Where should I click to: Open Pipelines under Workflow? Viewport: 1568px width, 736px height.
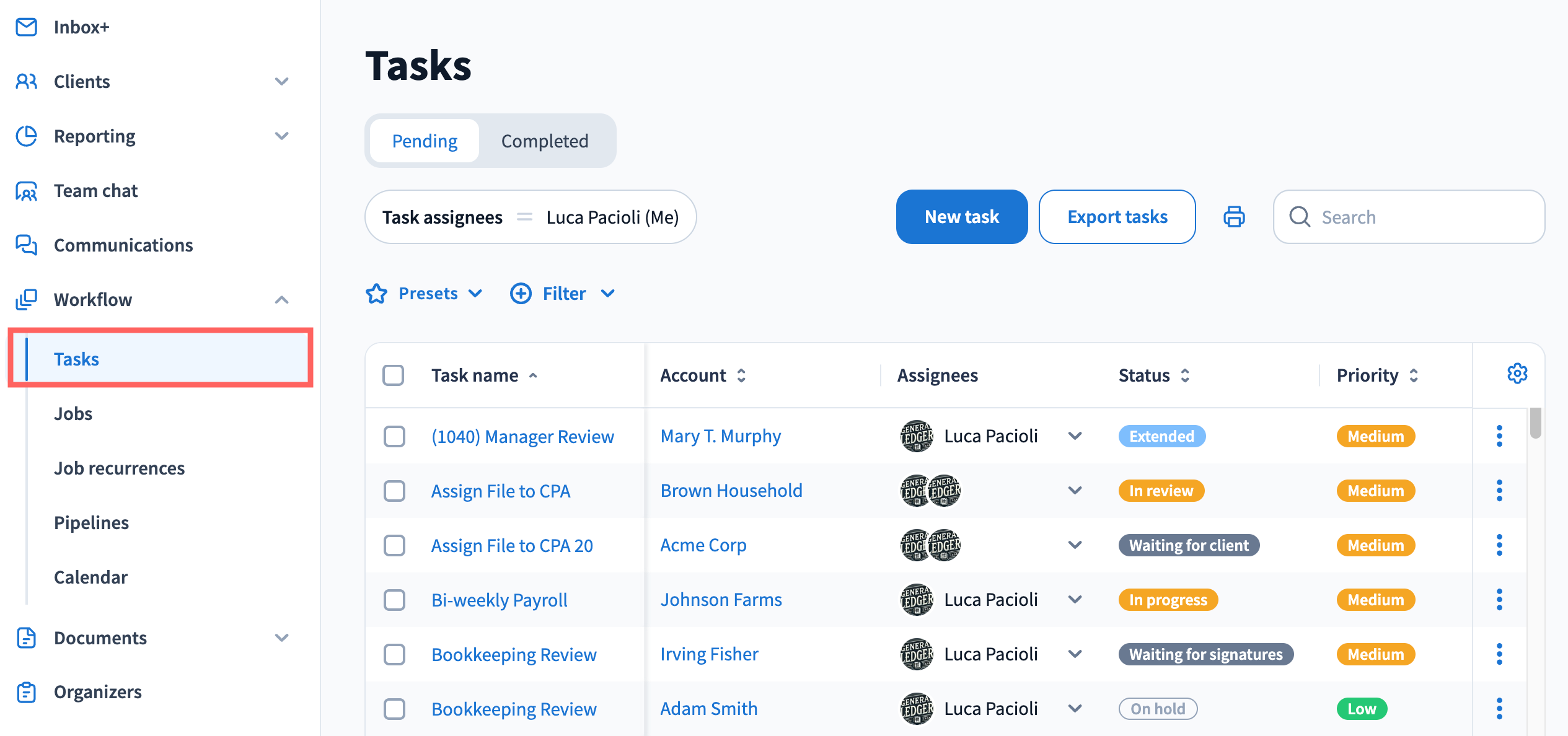click(x=91, y=523)
